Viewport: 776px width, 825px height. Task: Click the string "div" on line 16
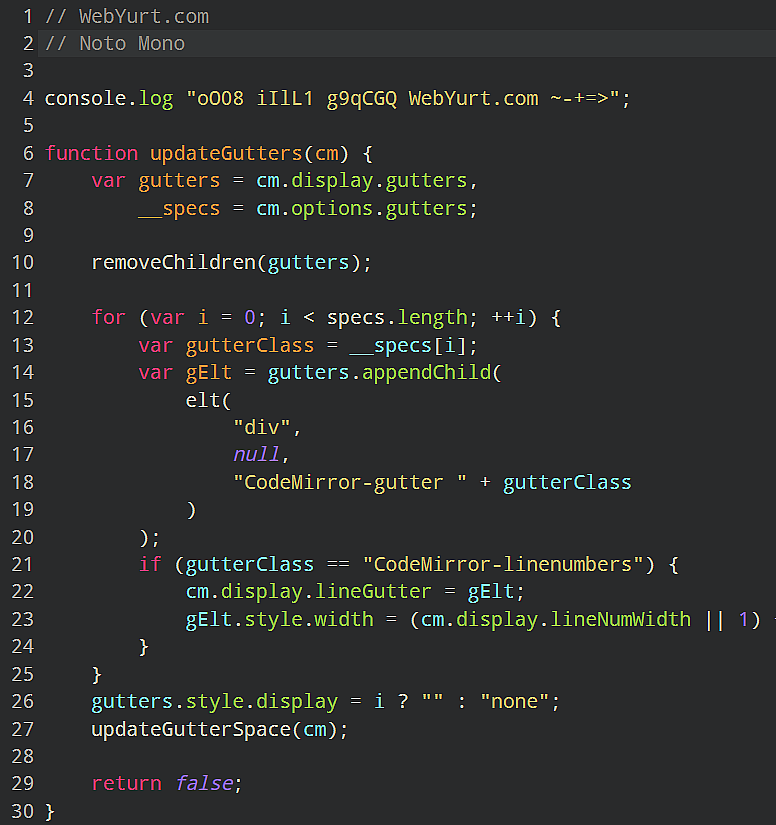pyautogui.click(x=261, y=427)
